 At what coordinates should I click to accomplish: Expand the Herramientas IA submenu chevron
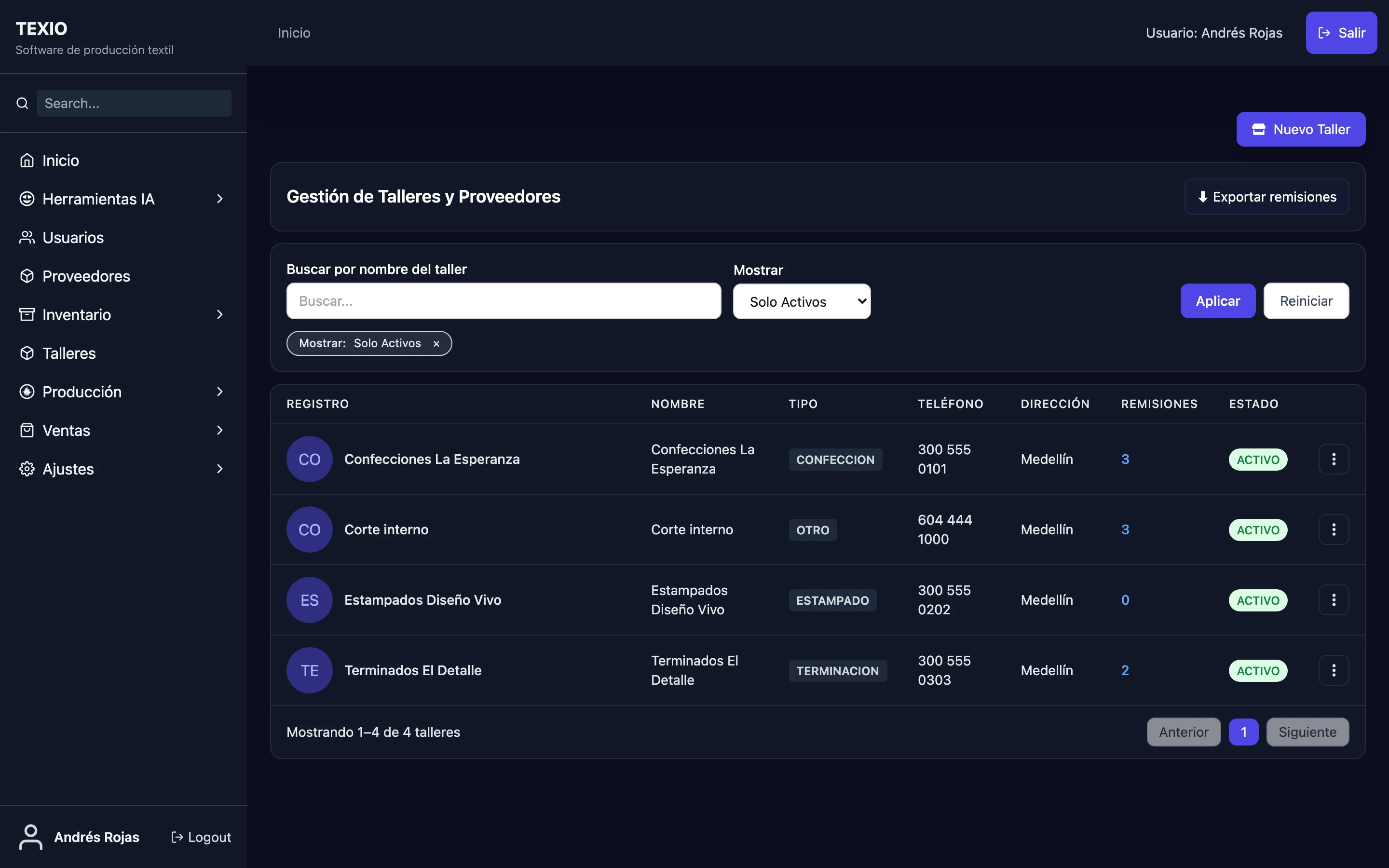click(x=220, y=199)
